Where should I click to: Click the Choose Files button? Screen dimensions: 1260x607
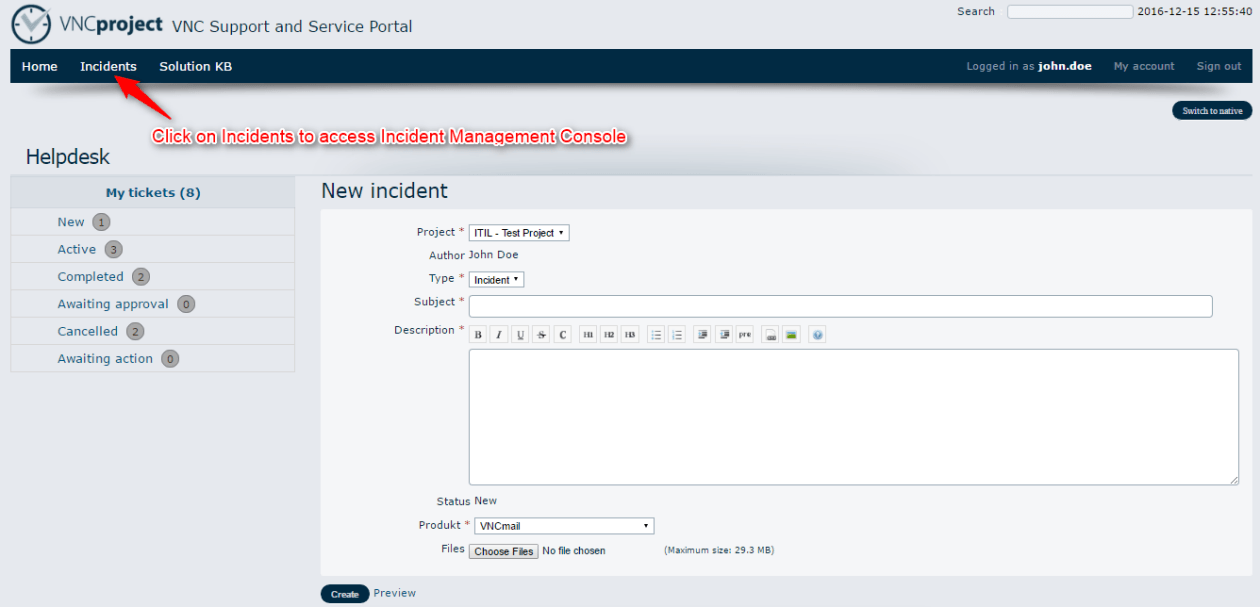pos(504,551)
